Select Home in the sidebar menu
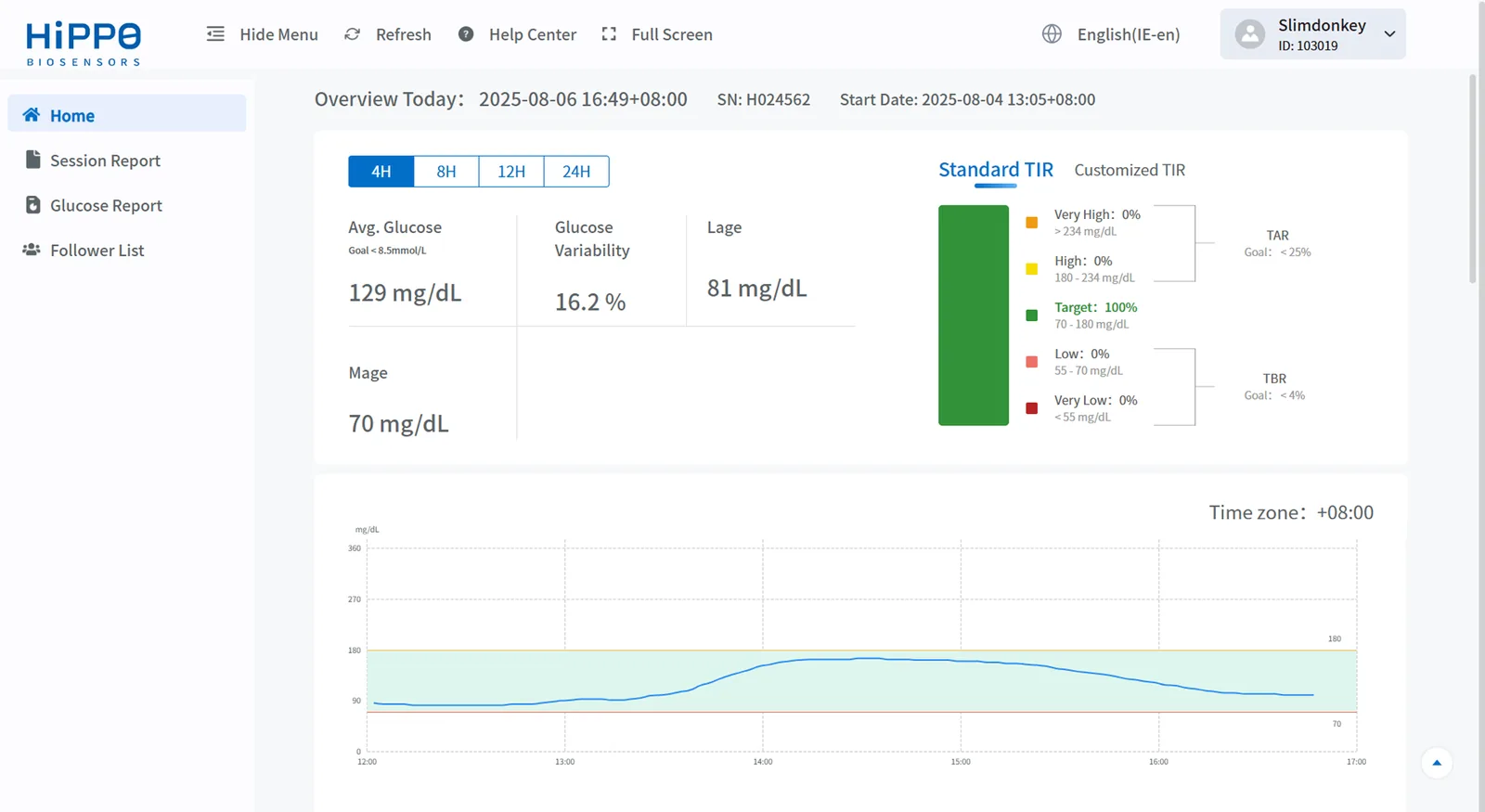The width and height of the screenshot is (1485, 812). tap(127, 115)
